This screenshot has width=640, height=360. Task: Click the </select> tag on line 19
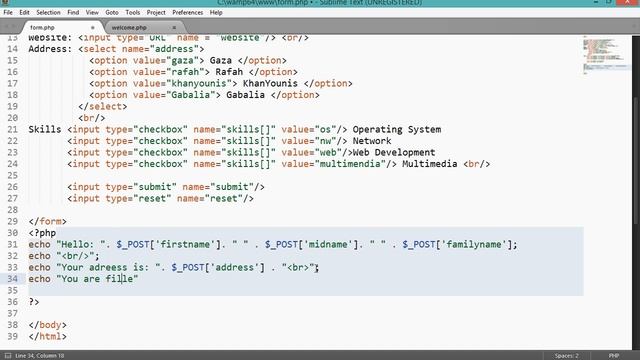pyautogui.click(x=102, y=107)
